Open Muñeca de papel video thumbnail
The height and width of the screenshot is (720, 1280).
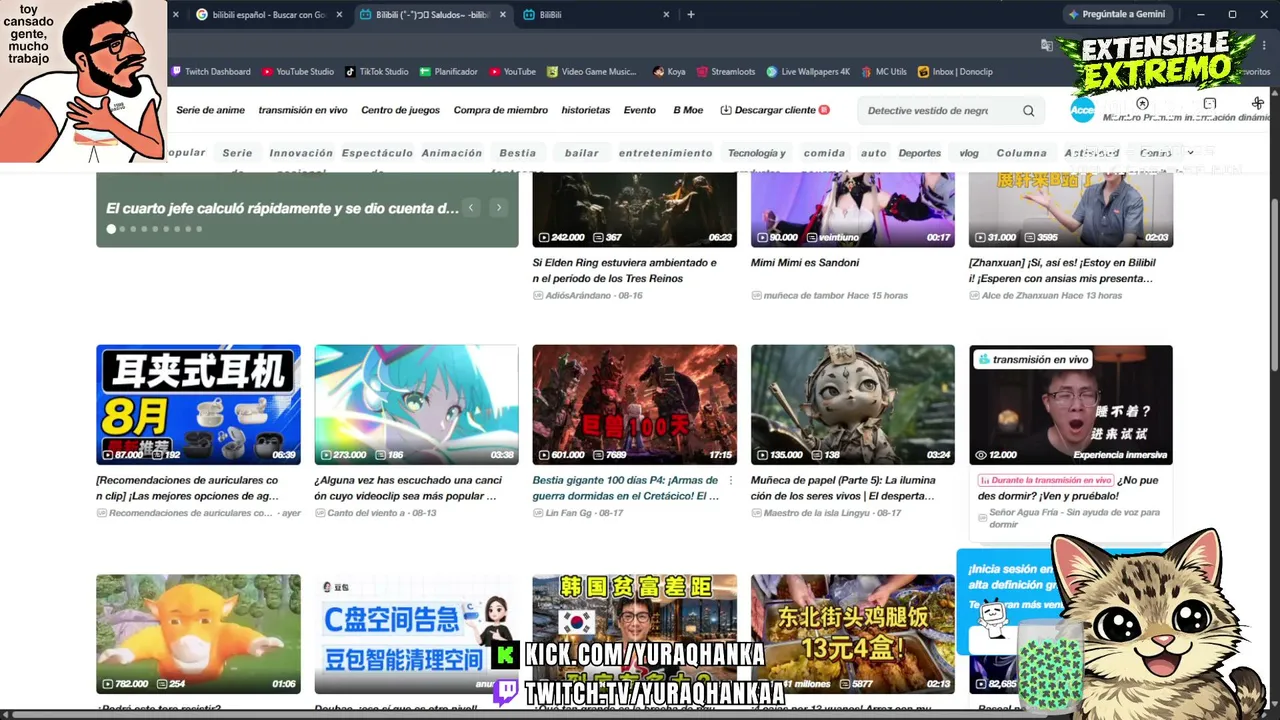853,405
